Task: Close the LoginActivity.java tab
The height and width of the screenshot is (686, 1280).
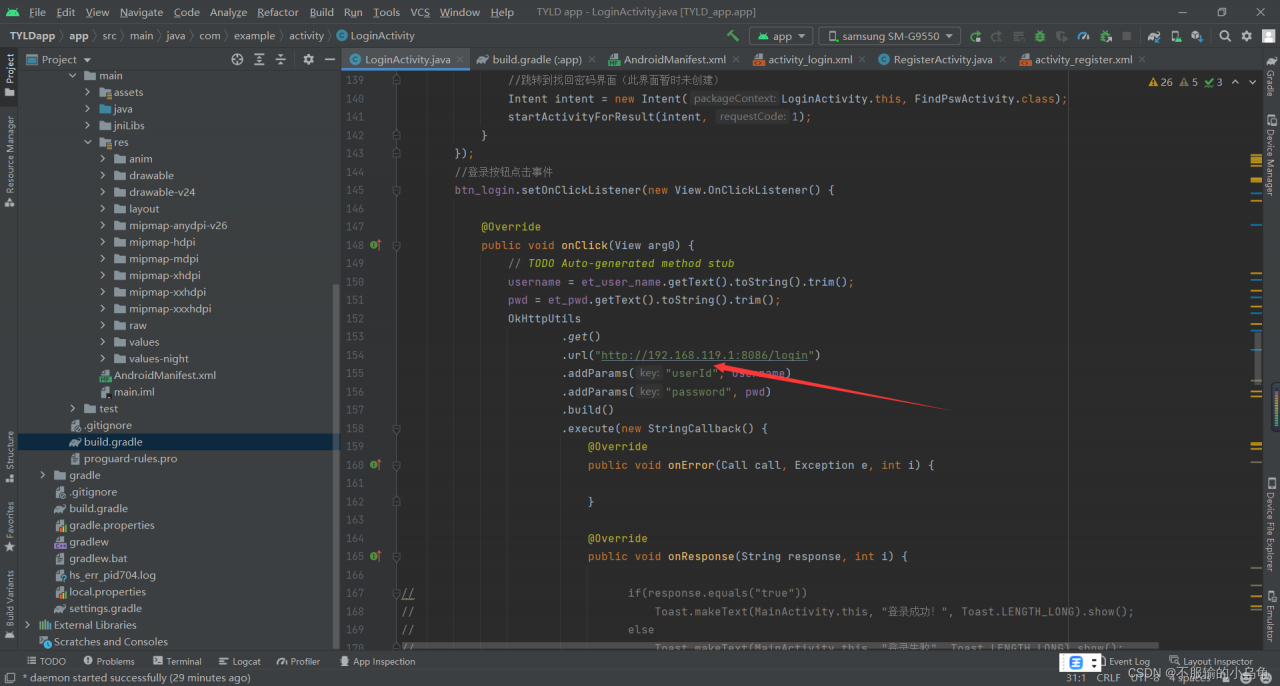Action: click(461, 59)
